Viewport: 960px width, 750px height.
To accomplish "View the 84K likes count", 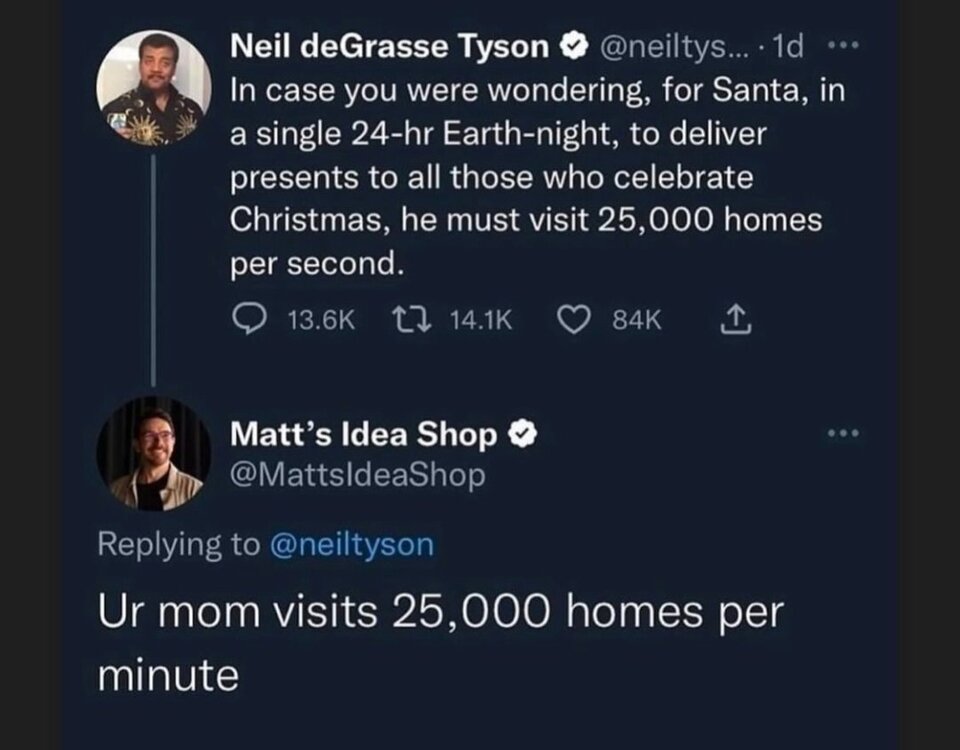I will (637, 320).
